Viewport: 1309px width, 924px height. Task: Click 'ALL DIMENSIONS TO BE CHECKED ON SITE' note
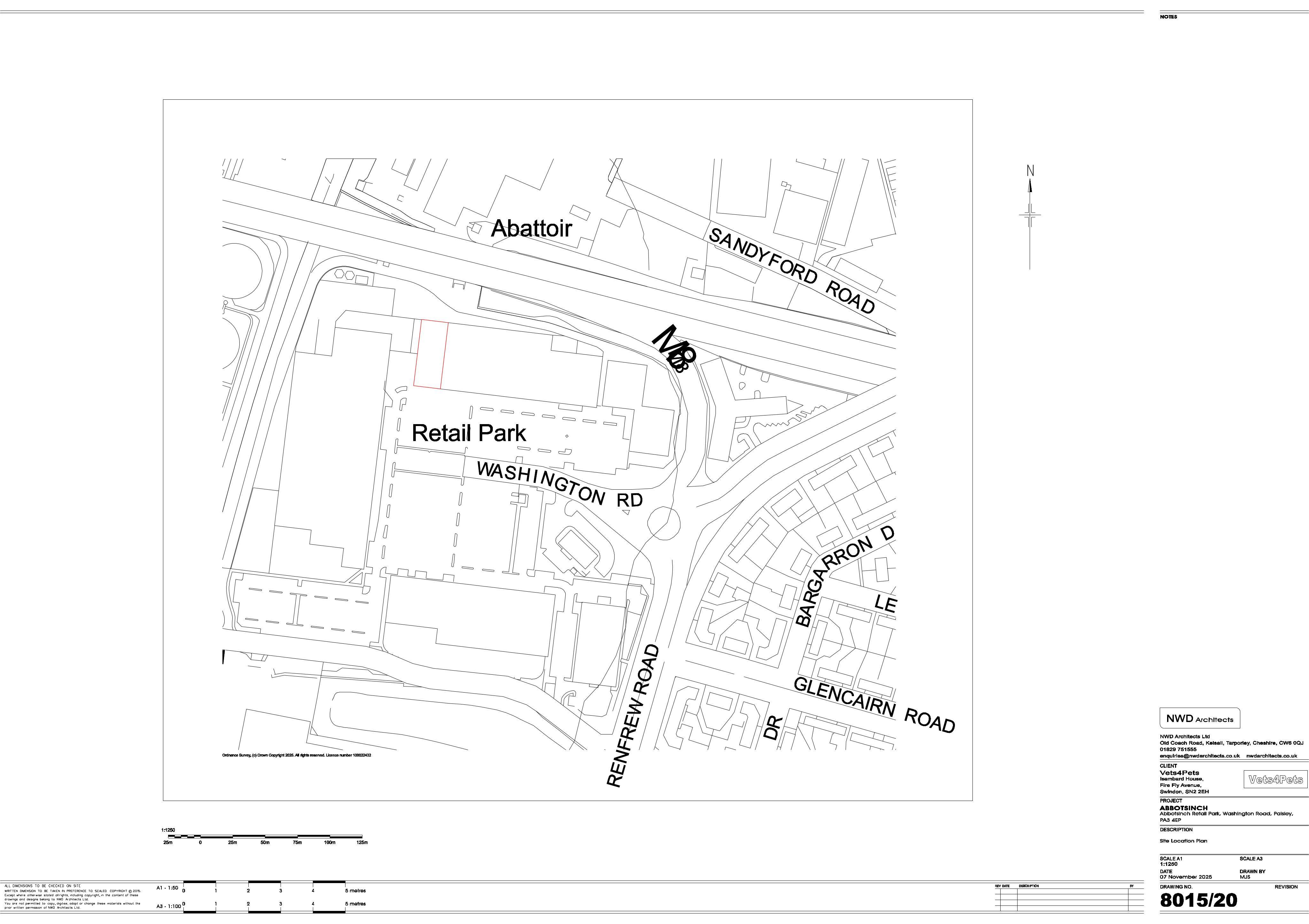pos(42,886)
